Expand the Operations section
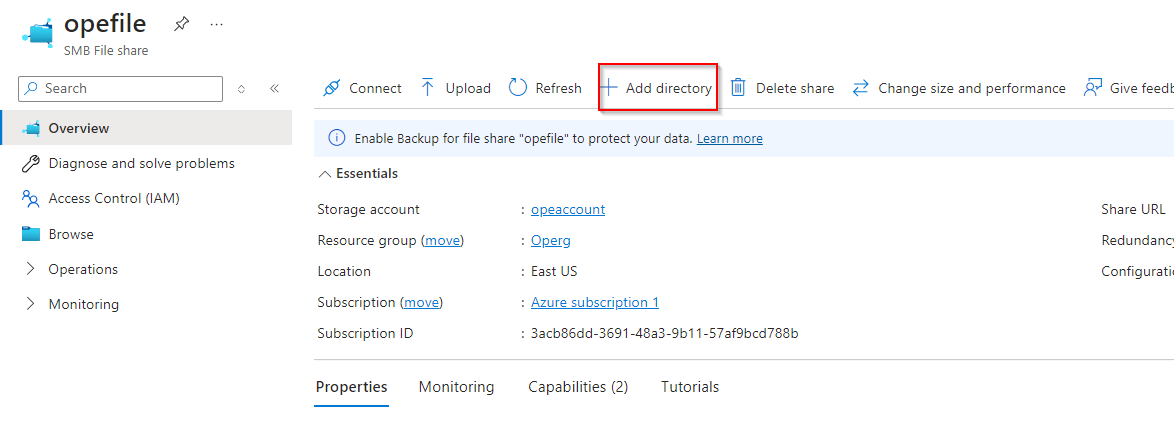Image resolution: width=1174 pixels, height=435 pixels. coord(30,269)
